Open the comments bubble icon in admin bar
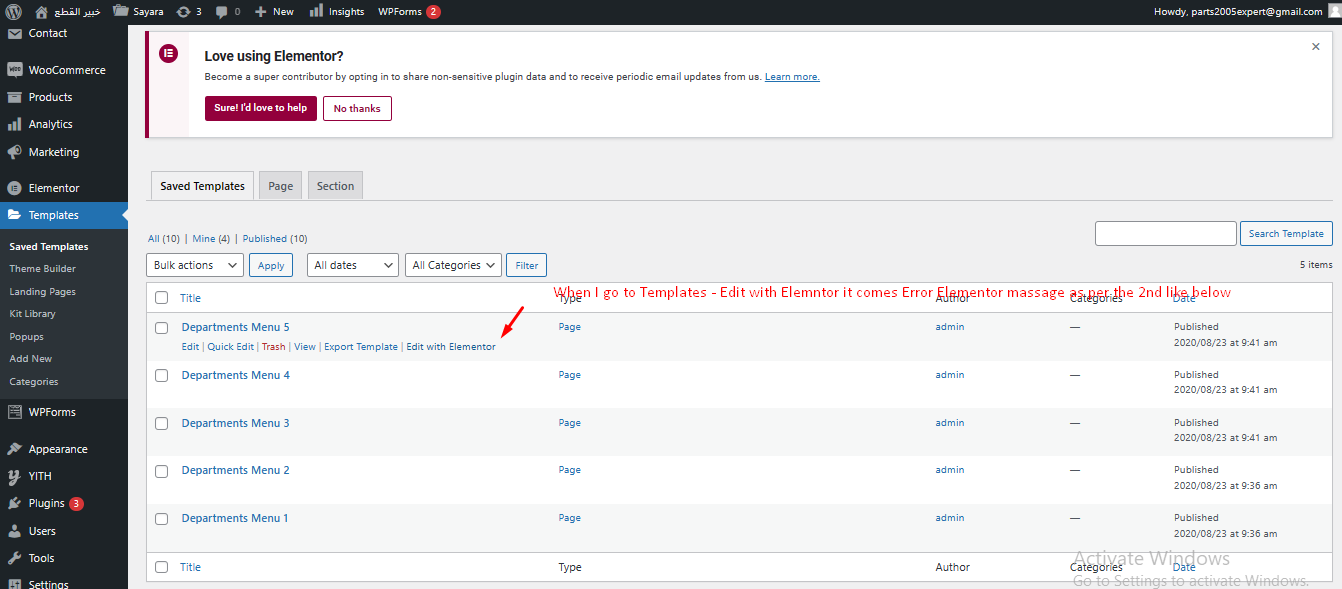This screenshot has width=1342, height=589. (222, 12)
